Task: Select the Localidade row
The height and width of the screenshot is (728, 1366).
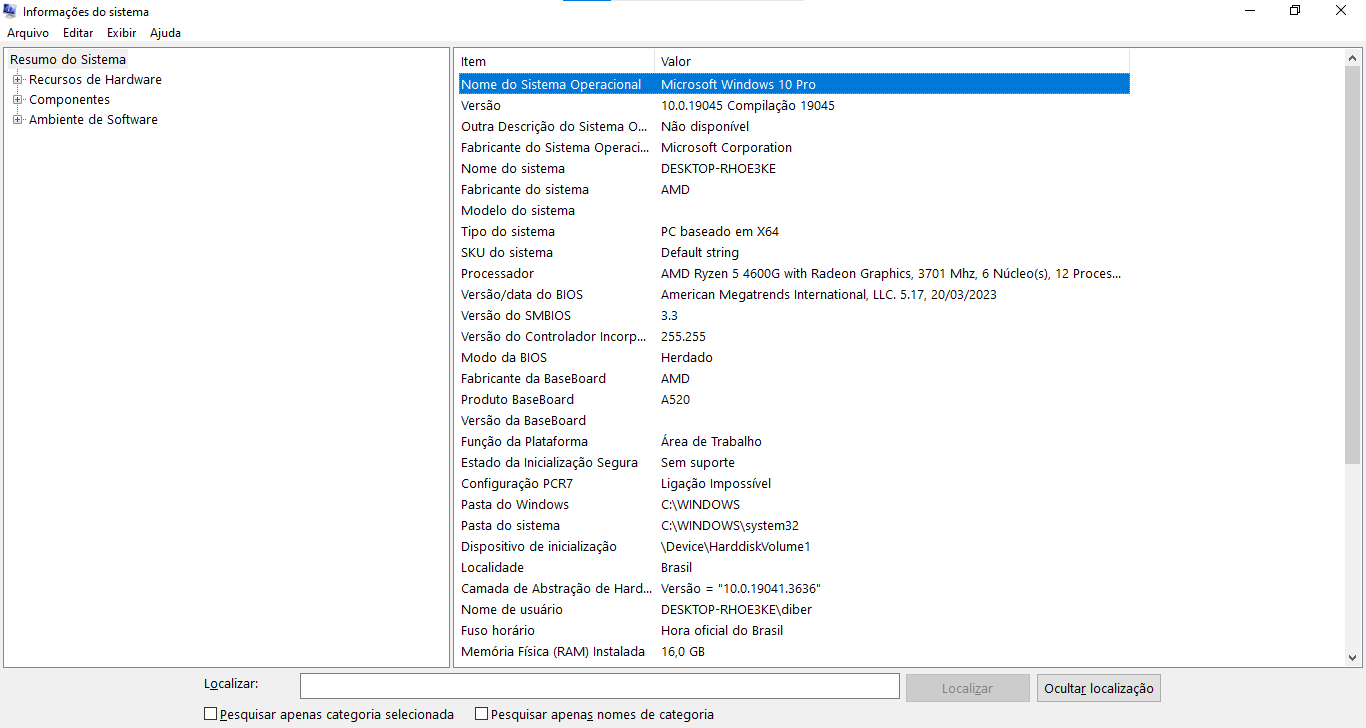Action: tap(793, 568)
